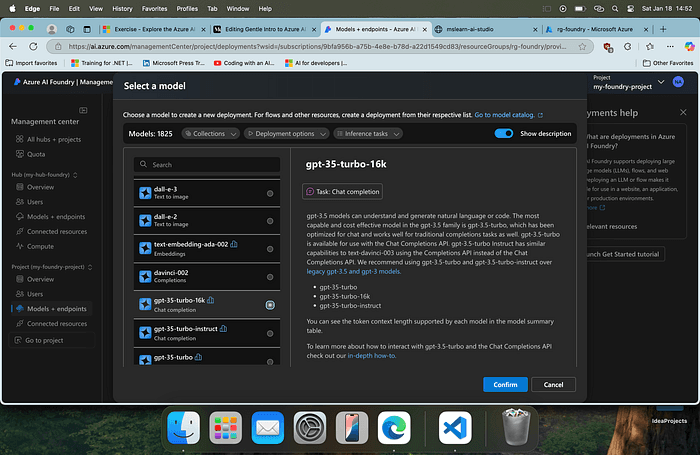700x455 pixels.
Task: Select gpt-35-turbo-instruct radio button
Action: tap(270, 334)
